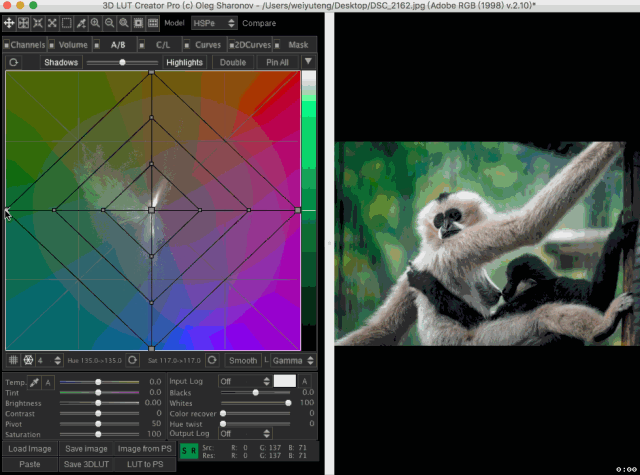Click the grid display toolbar icon
The image size is (640, 475).
[x=153, y=23]
